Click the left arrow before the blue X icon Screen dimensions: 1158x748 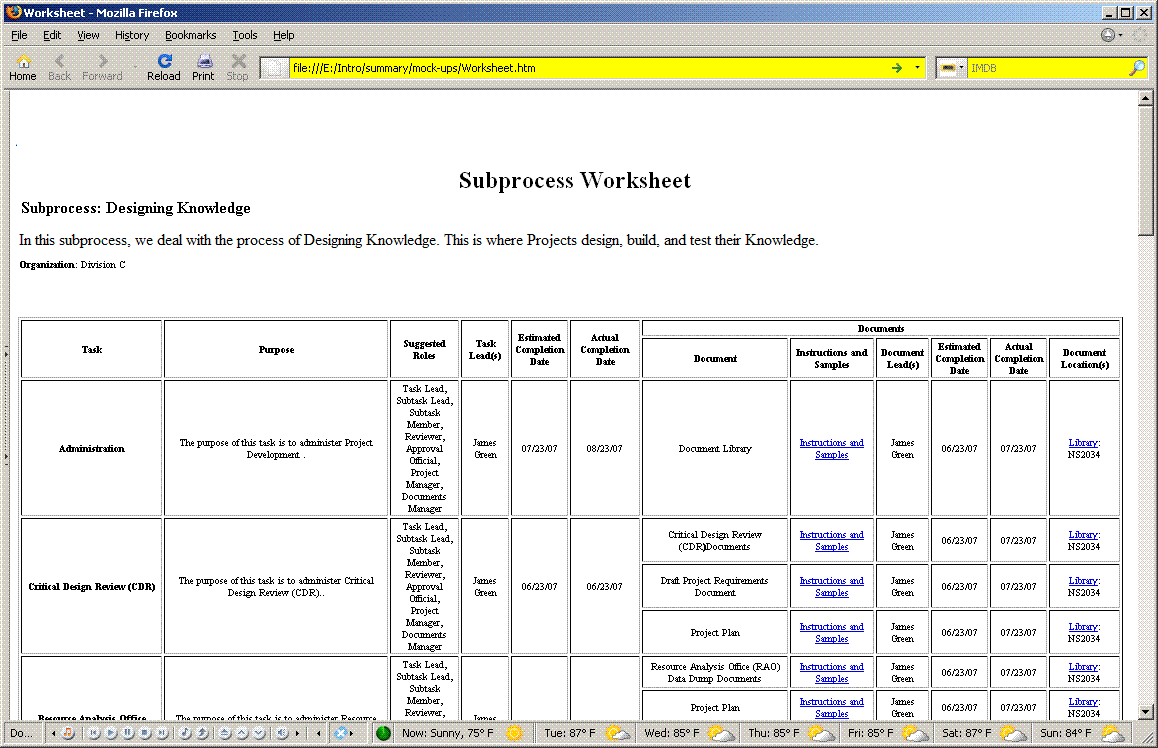pos(318,733)
